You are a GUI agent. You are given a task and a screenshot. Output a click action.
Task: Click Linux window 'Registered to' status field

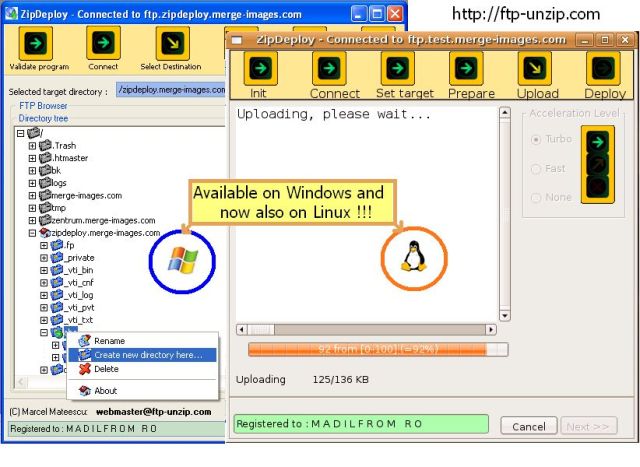pos(361,424)
